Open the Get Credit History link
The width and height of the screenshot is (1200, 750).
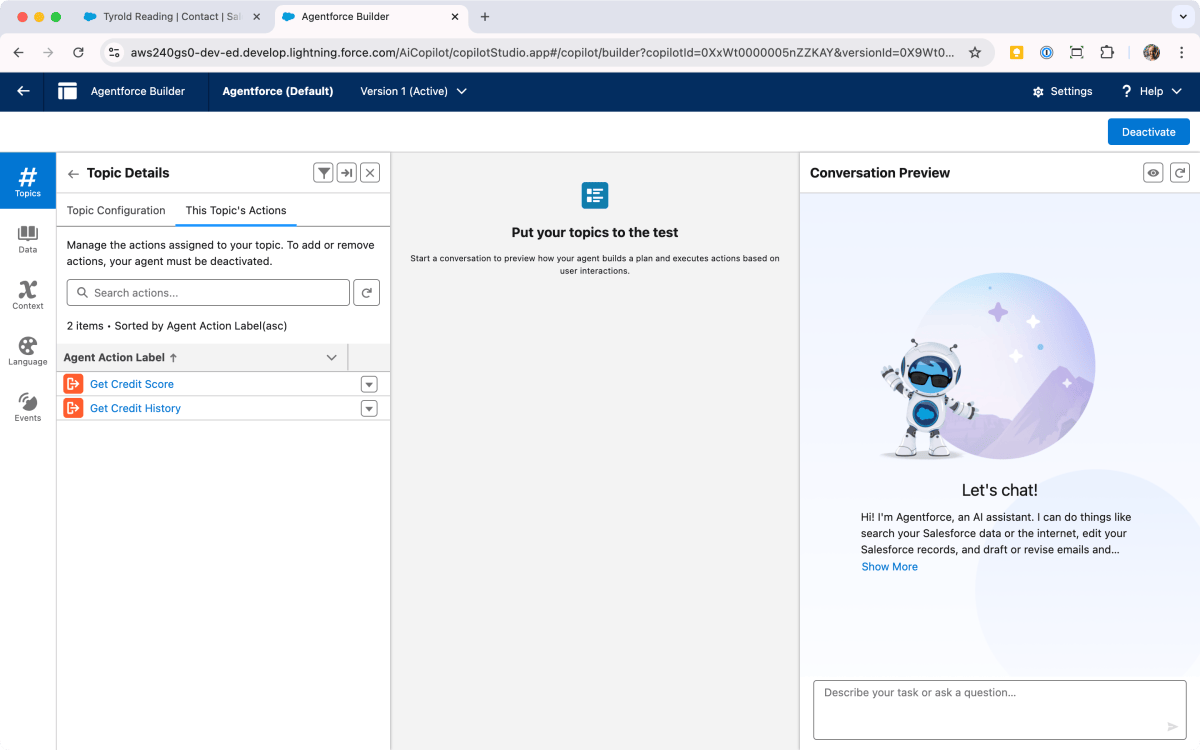pos(135,408)
